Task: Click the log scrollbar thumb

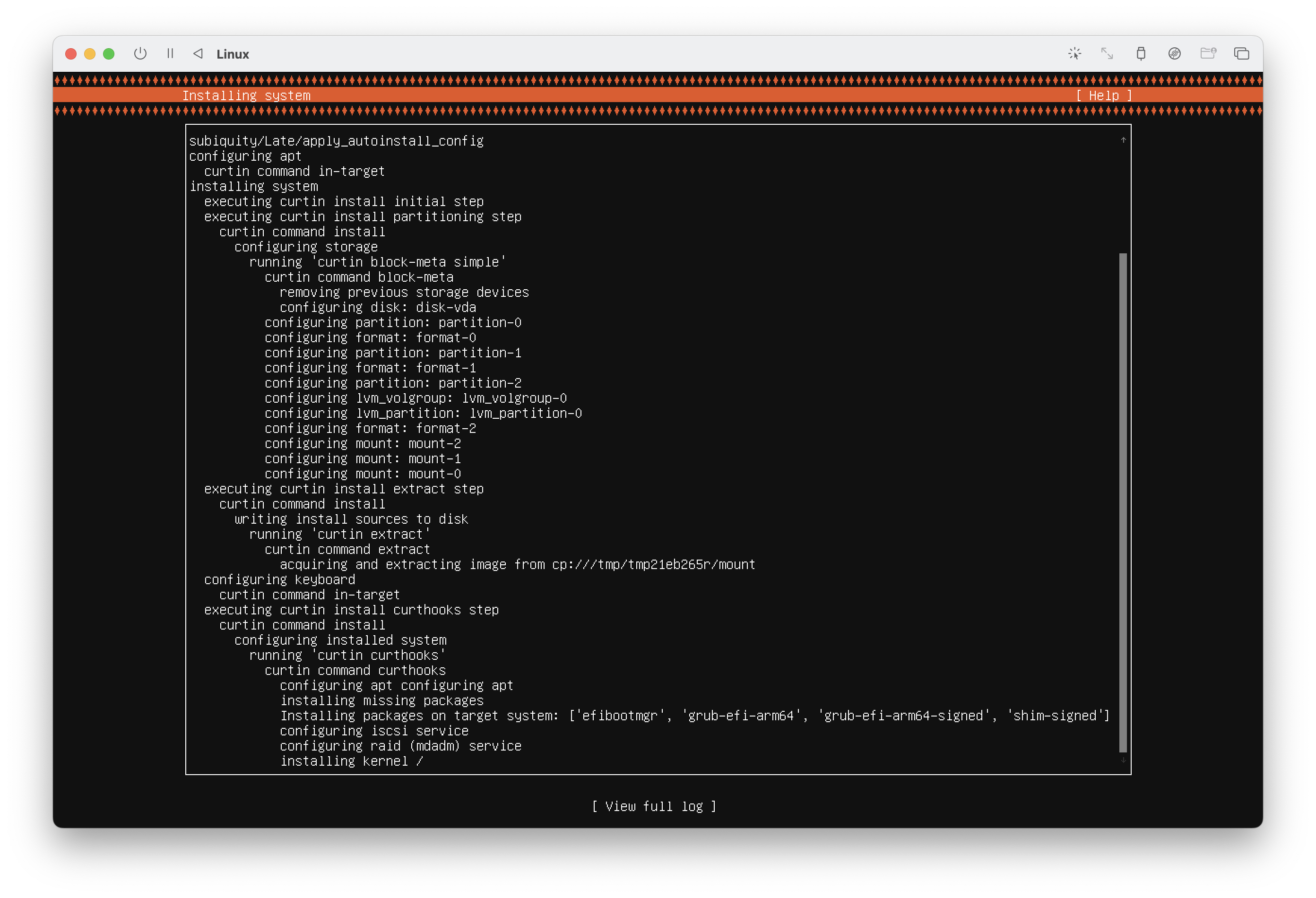Action: (x=1123, y=502)
